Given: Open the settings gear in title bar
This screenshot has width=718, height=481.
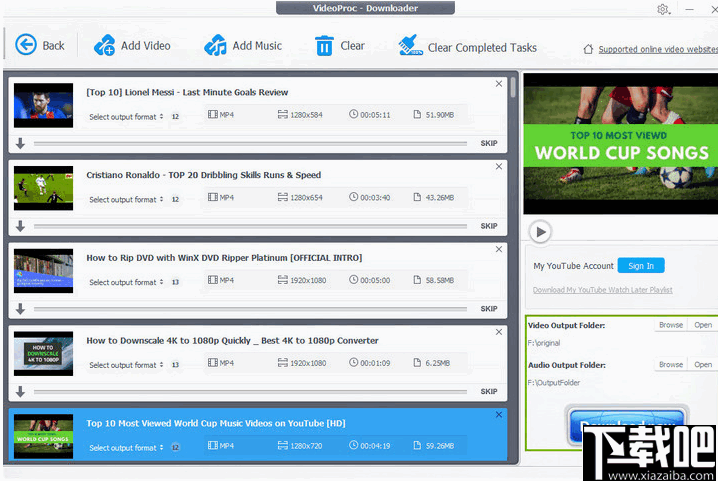Looking at the screenshot, I should (663, 9).
